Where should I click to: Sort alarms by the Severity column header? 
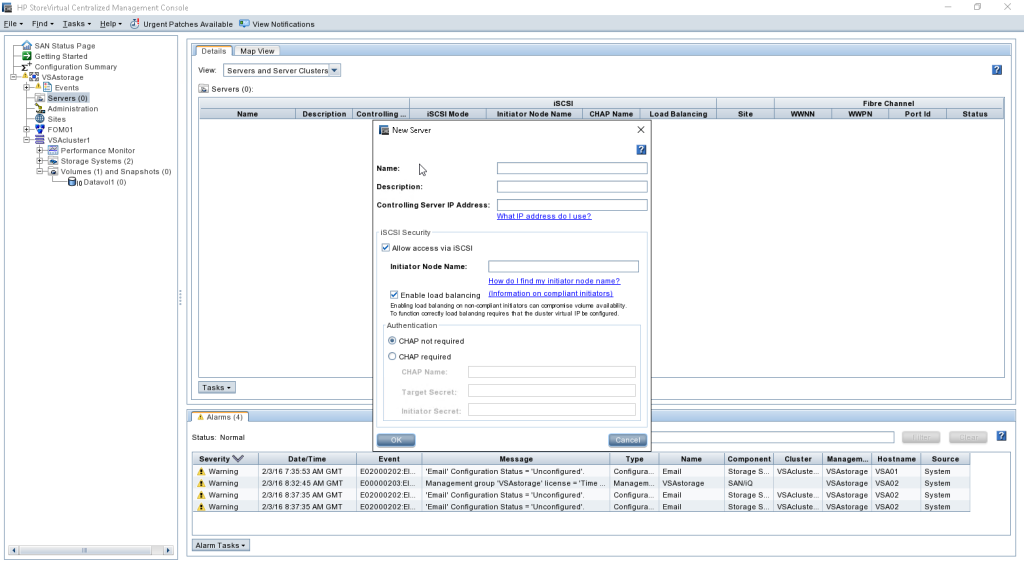(x=225, y=458)
